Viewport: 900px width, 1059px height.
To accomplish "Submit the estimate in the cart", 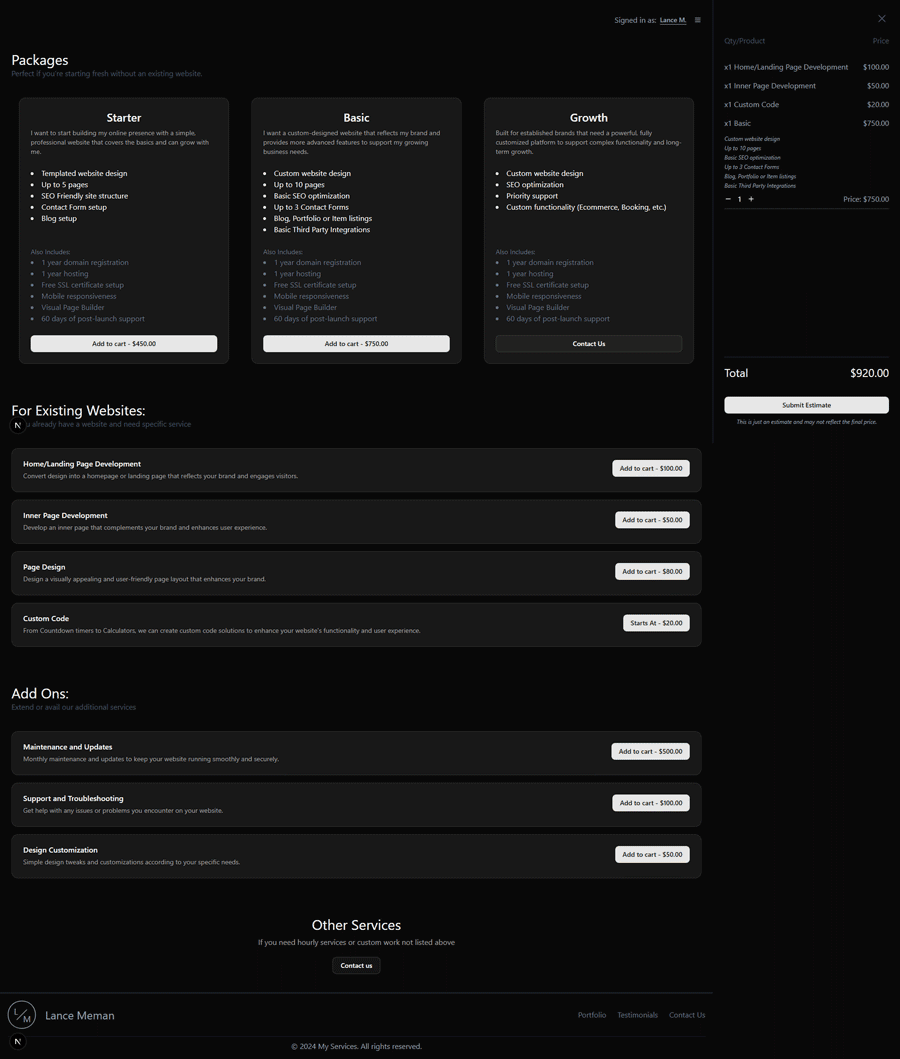I will click(806, 405).
